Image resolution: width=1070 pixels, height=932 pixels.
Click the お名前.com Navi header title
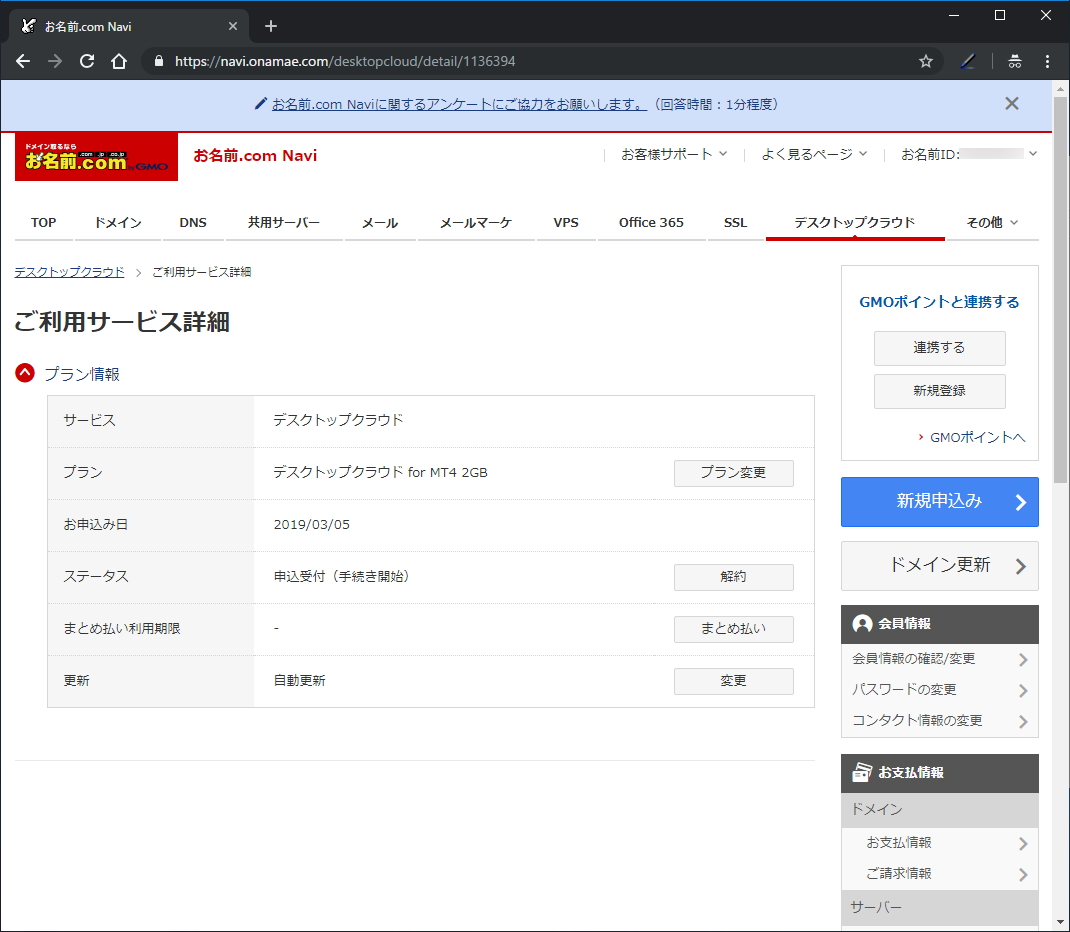coord(255,156)
